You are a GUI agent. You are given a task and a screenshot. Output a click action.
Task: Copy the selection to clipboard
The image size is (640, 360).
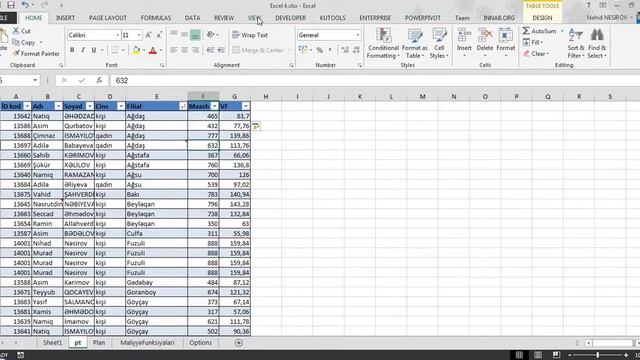[x=24, y=42]
